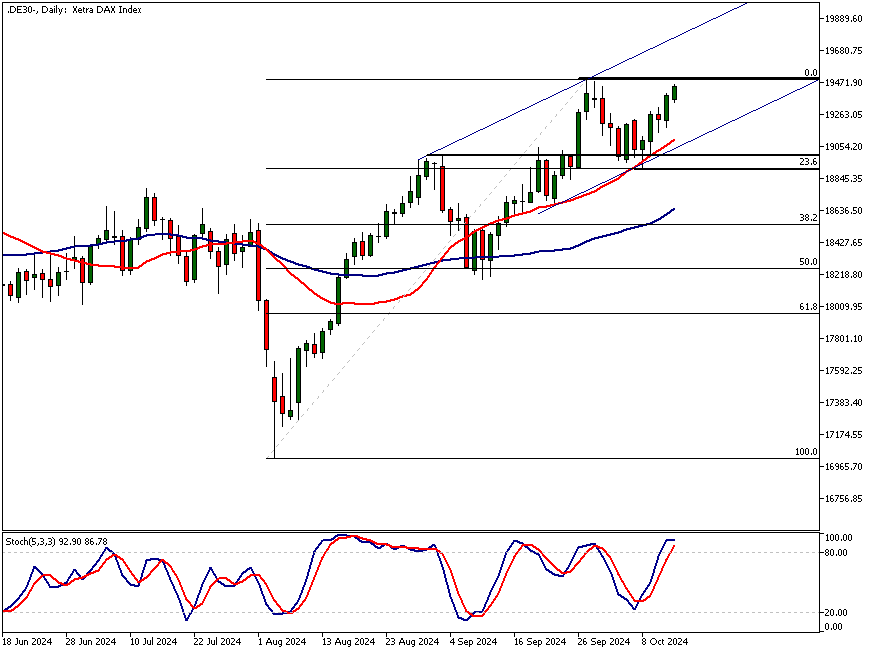This screenshot has width=877, height=653.
Task: Click stochastic scale value 80.00
Action: click(x=837, y=552)
